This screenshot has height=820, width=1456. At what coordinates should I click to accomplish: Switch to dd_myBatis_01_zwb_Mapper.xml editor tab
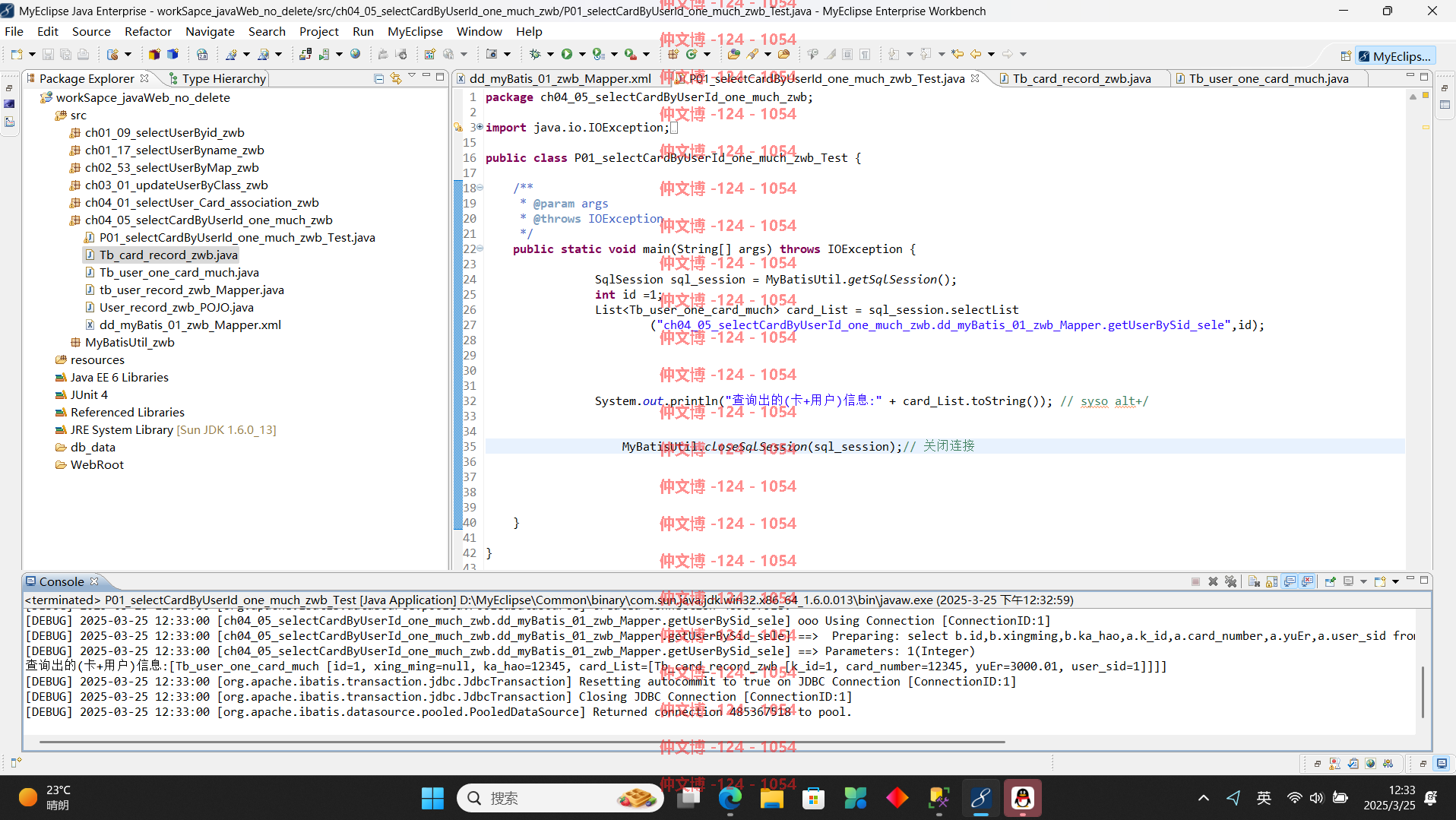click(x=560, y=78)
